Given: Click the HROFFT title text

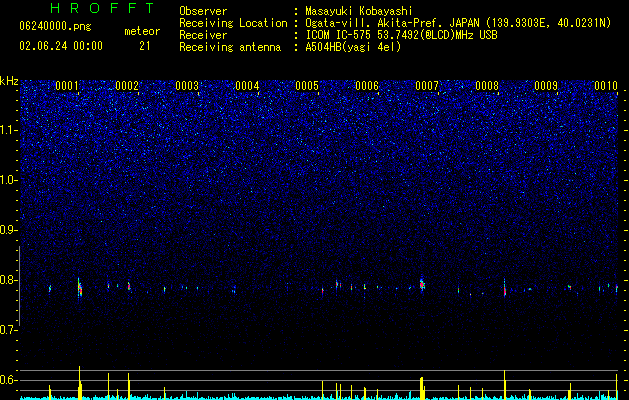Looking at the screenshot, I should pos(102,8).
